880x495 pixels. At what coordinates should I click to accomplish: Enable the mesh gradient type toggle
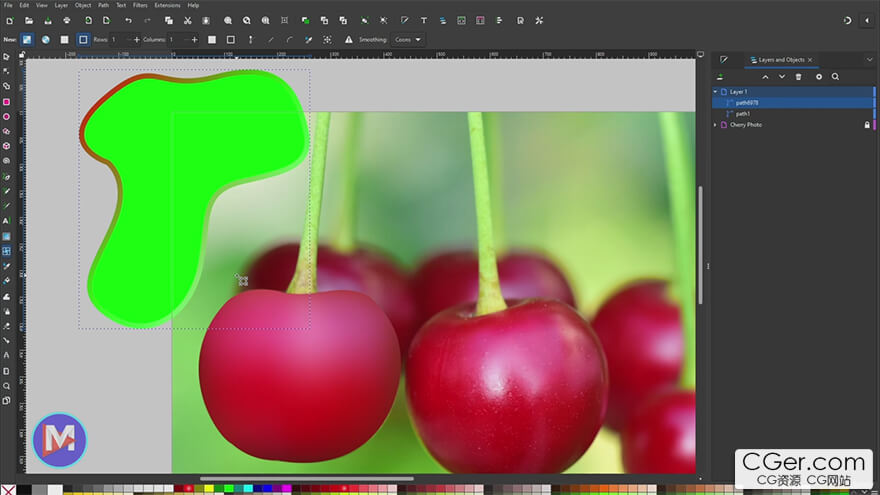tap(27, 40)
